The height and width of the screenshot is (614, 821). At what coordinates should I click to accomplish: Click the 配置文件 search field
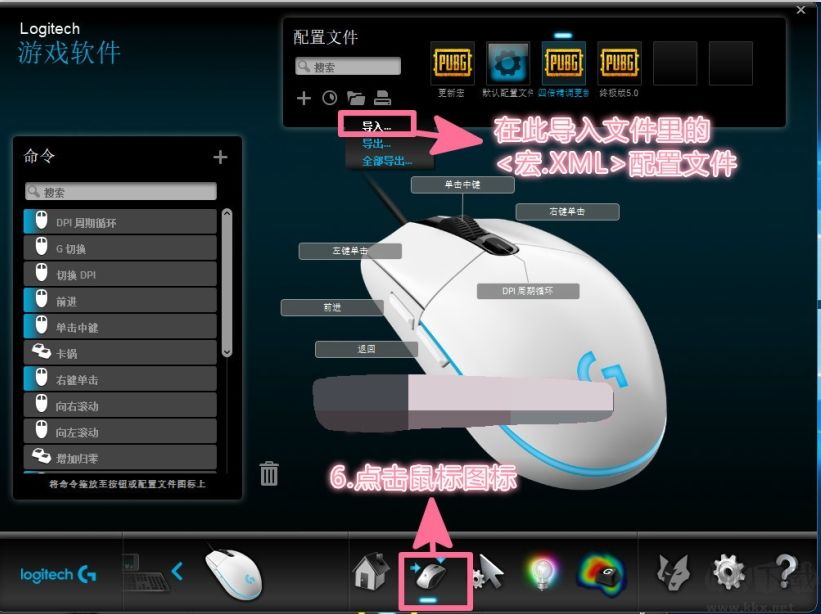(348, 66)
